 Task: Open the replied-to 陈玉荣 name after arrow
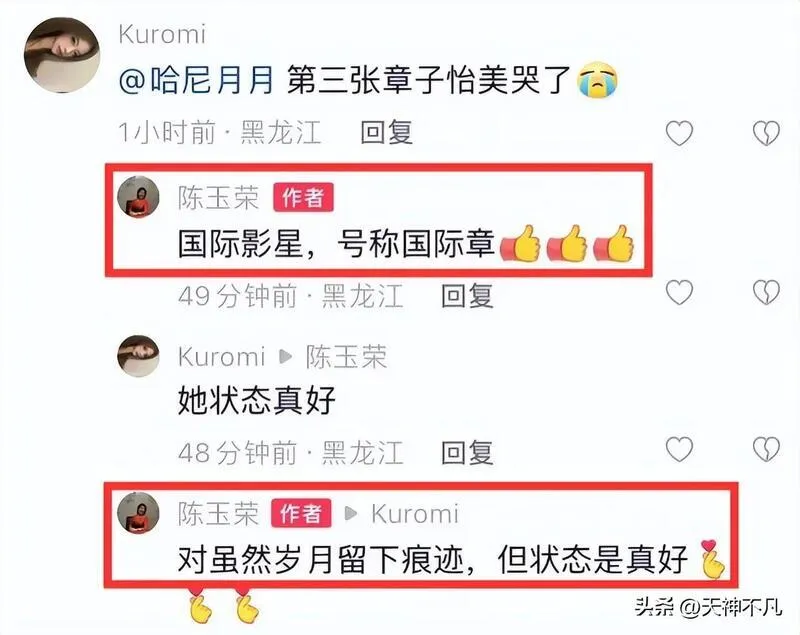click(346, 356)
